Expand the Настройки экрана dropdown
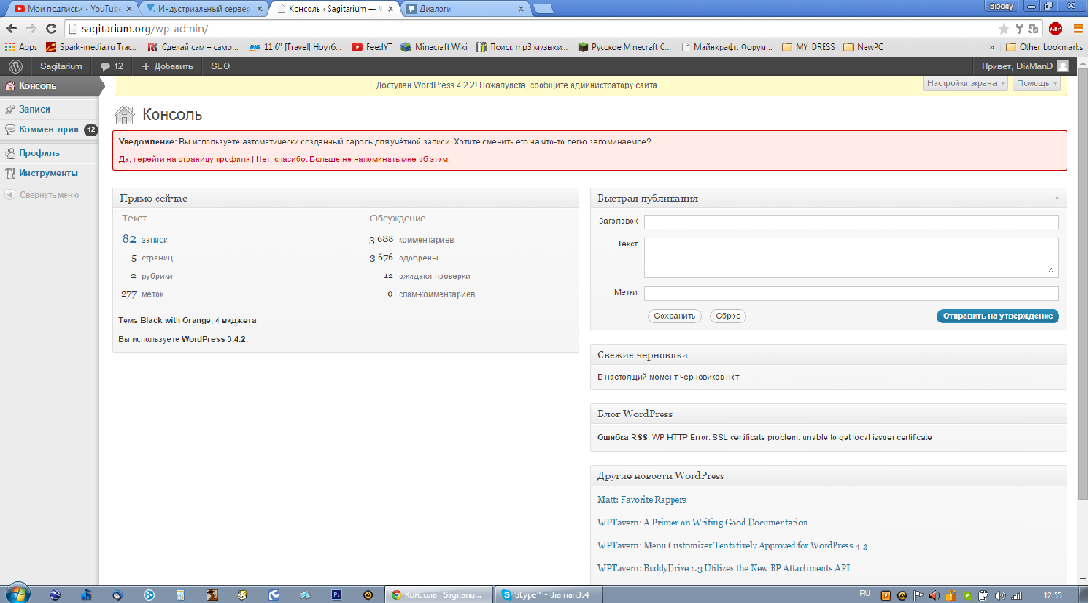The image size is (1089, 603). click(965, 83)
